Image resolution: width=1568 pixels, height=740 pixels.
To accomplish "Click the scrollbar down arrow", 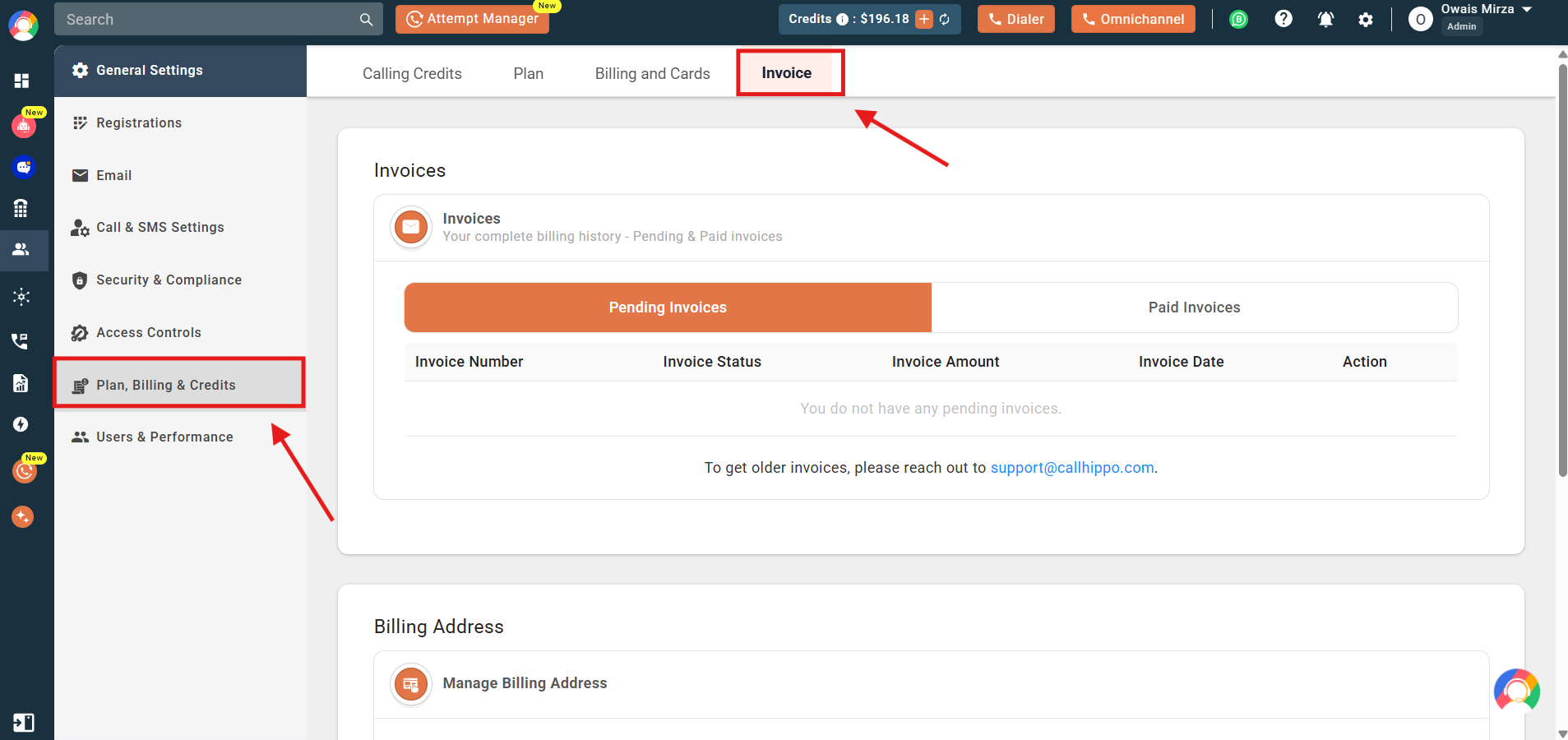I will point(1562,733).
